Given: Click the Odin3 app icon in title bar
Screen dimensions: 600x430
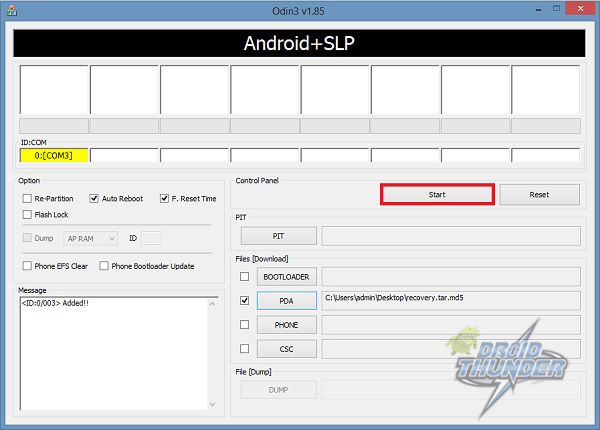Looking at the screenshot, I should (x=11, y=10).
